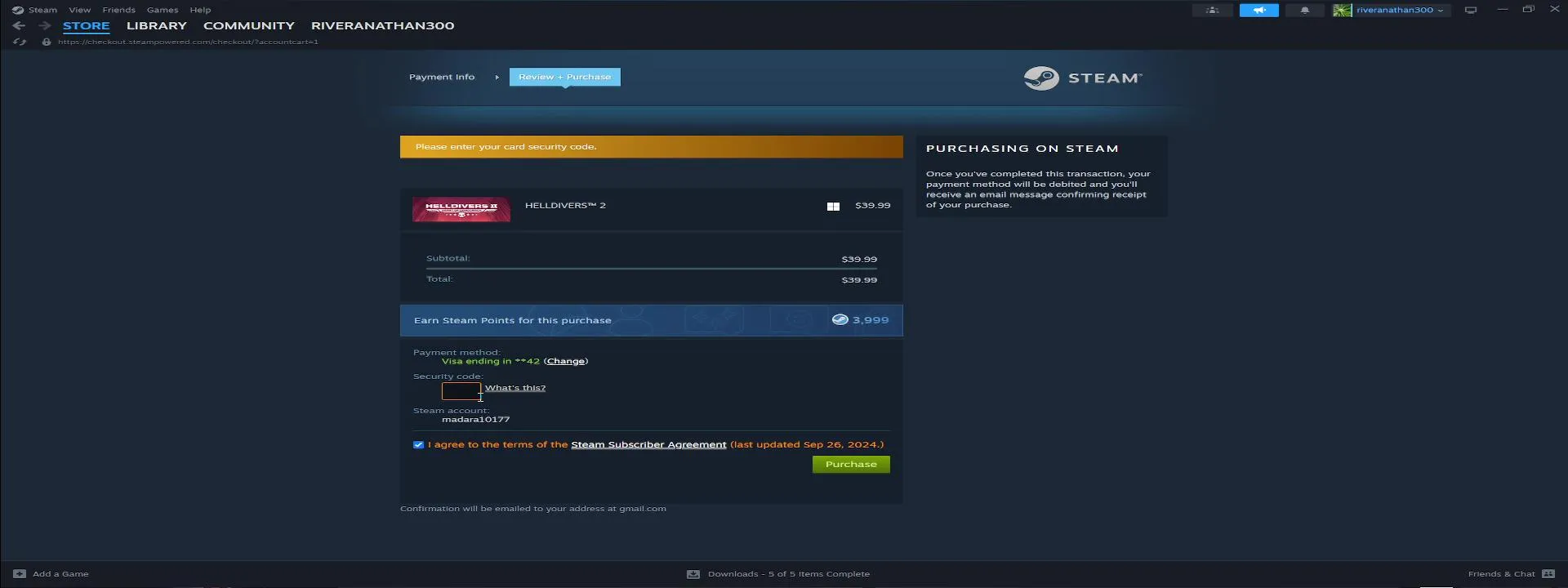This screenshot has height=588, width=1568.
Task: Open the notifications bell
Action: (x=1304, y=10)
